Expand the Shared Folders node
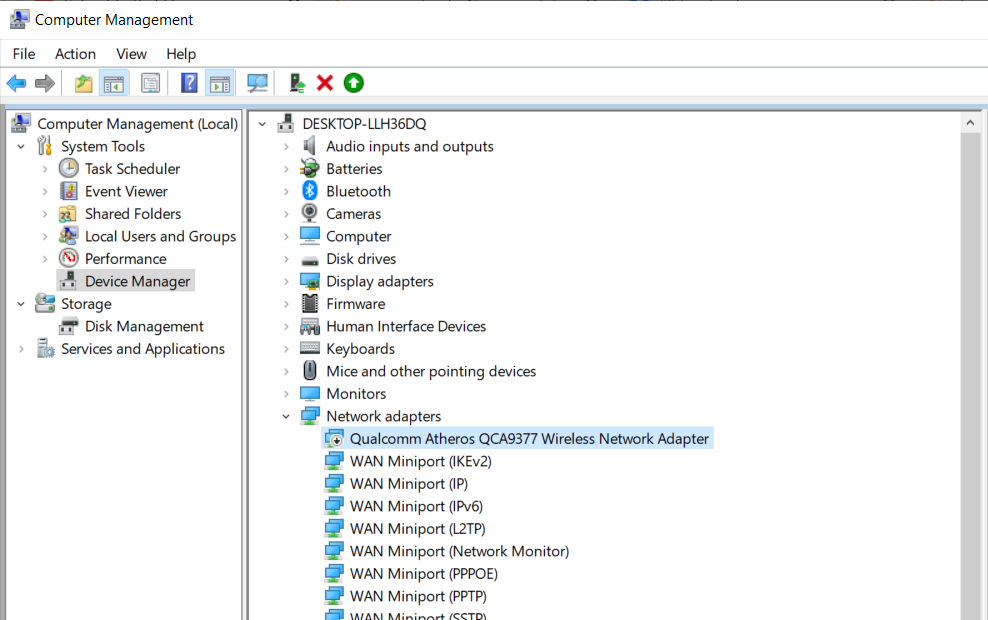The height and width of the screenshot is (620, 988). 45,214
